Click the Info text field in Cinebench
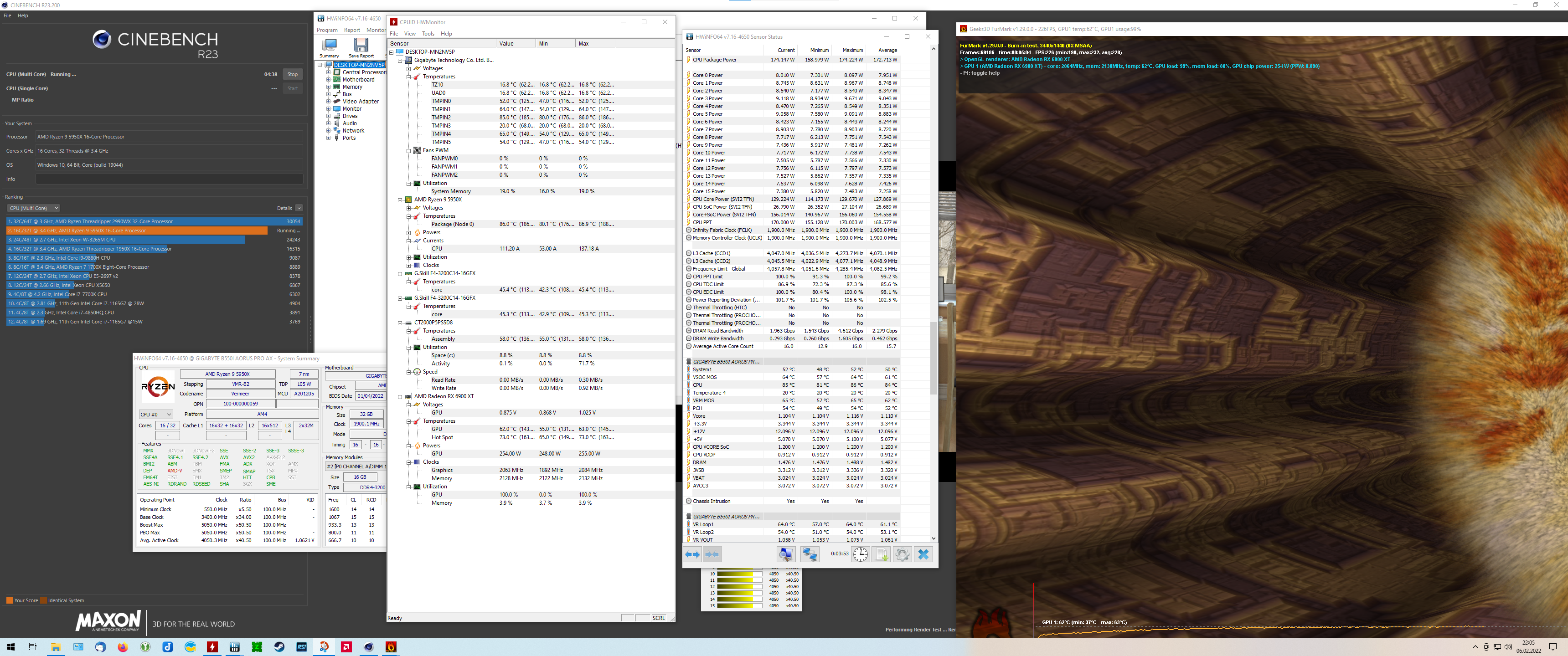Viewport: 1568px width, 656px height. tap(169, 179)
